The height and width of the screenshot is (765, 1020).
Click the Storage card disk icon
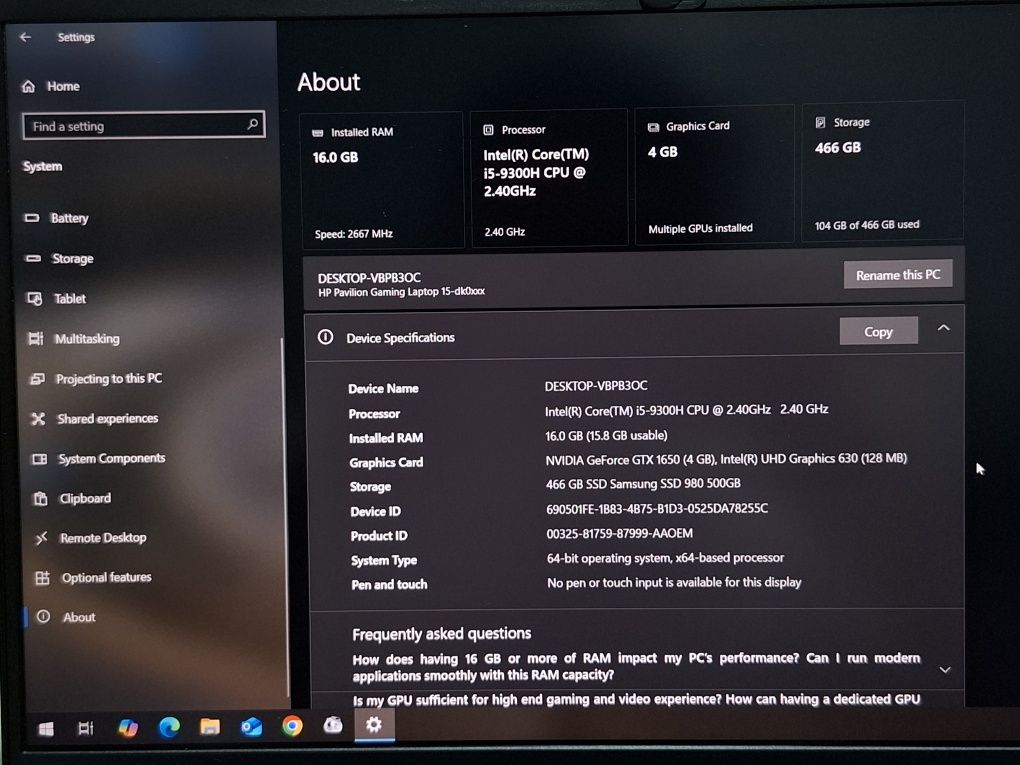tap(821, 122)
